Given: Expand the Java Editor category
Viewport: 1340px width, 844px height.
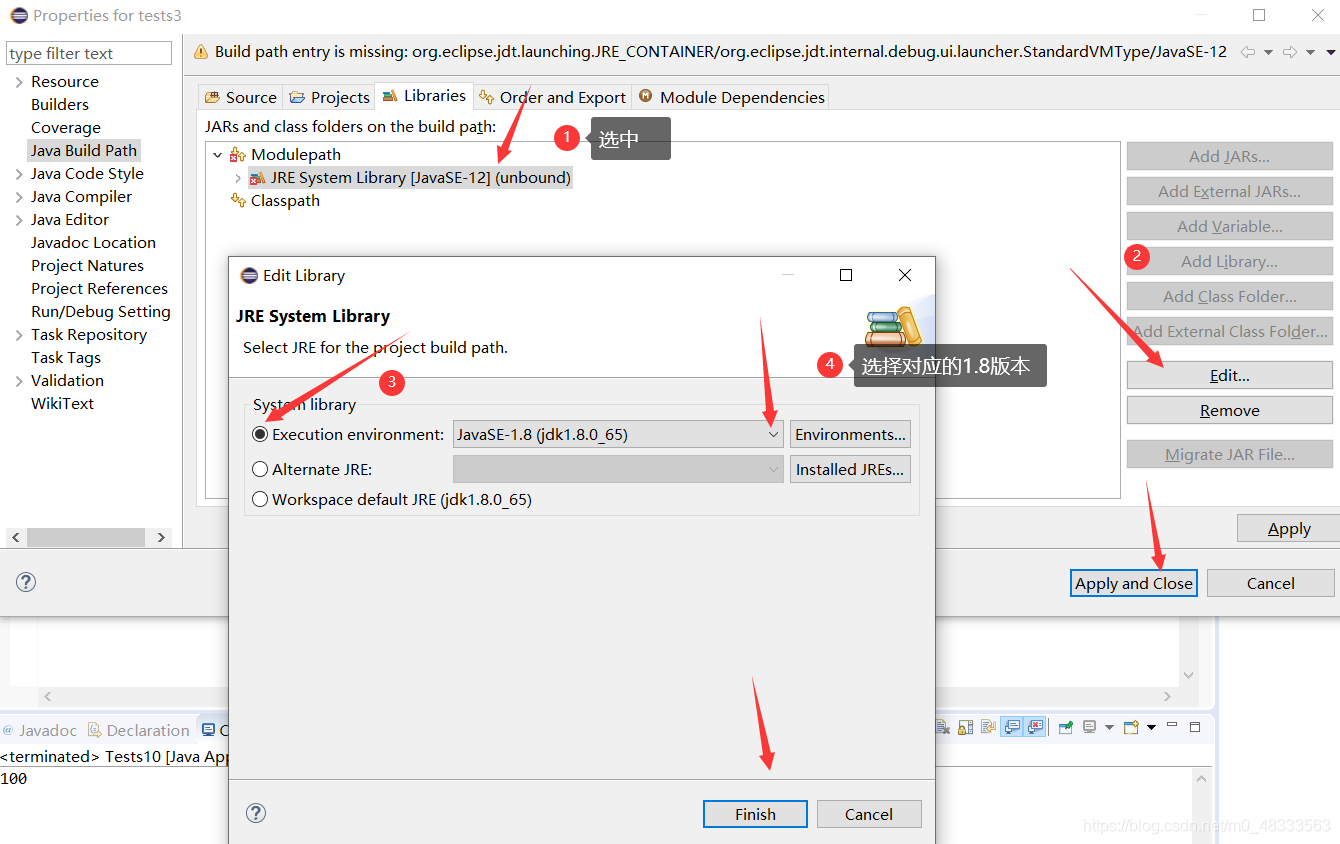Looking at the screenshot, I should 19,220.
